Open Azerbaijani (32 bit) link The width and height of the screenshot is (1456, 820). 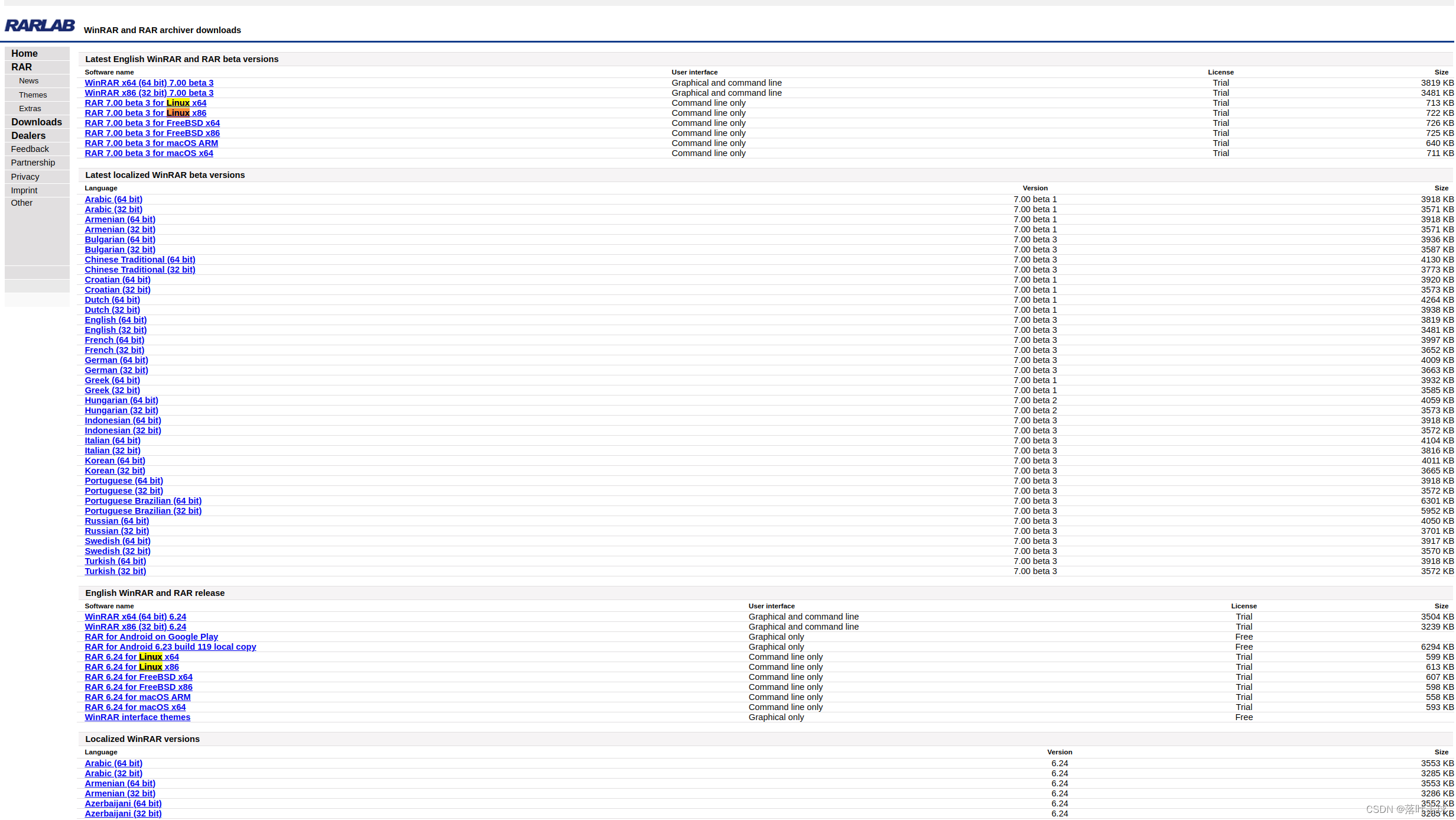click(x=123, y=813)
